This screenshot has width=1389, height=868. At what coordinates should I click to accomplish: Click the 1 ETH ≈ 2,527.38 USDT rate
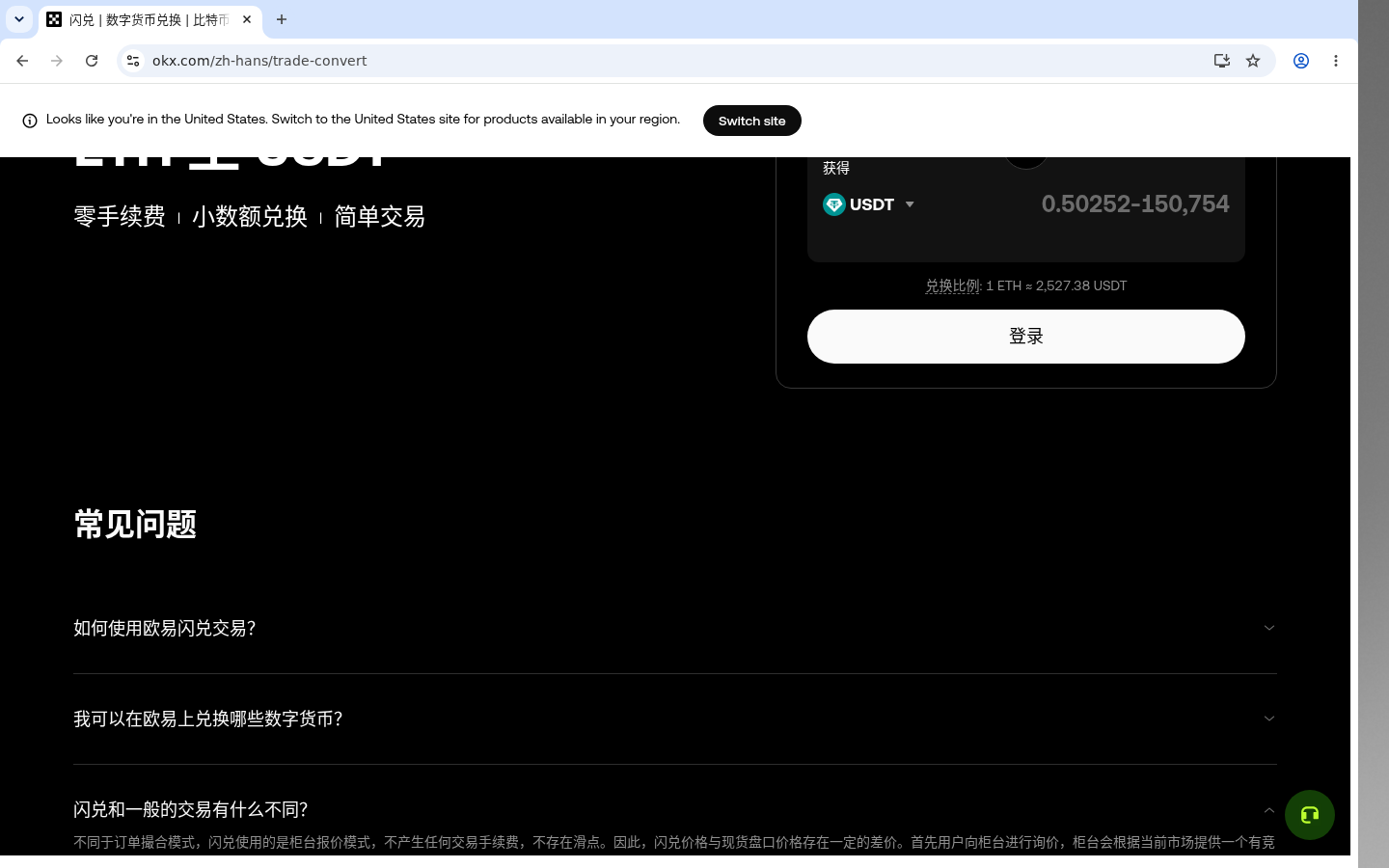pyautogui.click(x=1056, y=286)
